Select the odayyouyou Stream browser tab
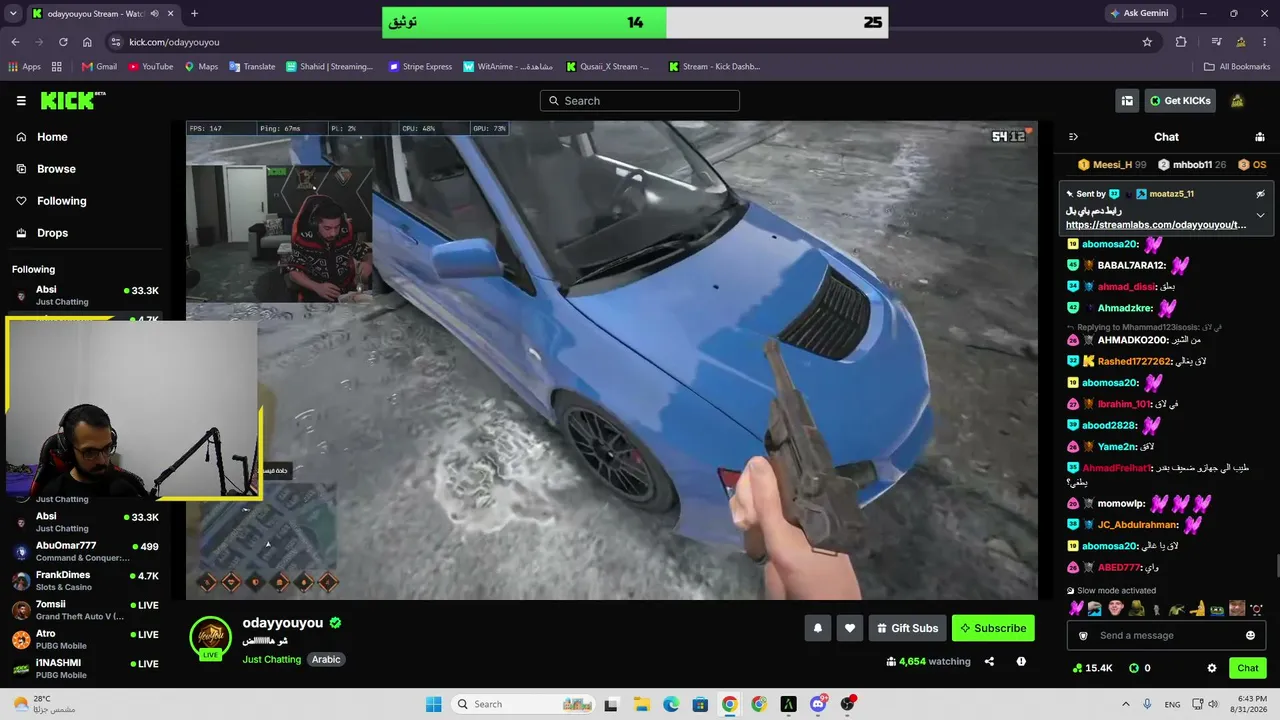This screenshot has width=1280, height=720. (x=102, y=14)
